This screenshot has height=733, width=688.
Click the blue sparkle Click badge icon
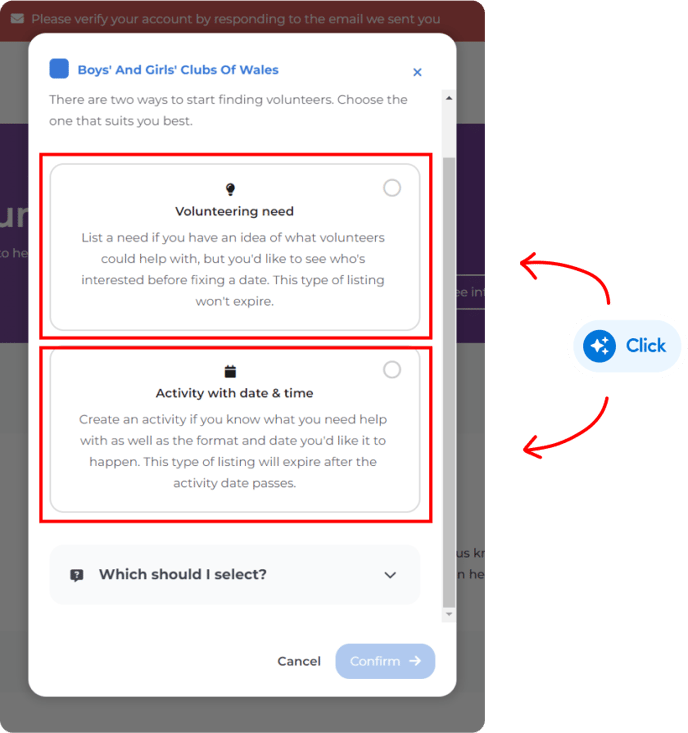[x=599, y=346]
